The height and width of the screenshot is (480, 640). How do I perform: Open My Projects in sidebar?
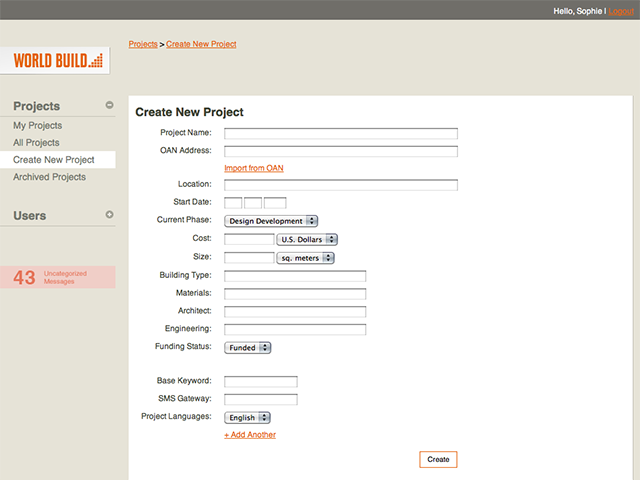38,125
